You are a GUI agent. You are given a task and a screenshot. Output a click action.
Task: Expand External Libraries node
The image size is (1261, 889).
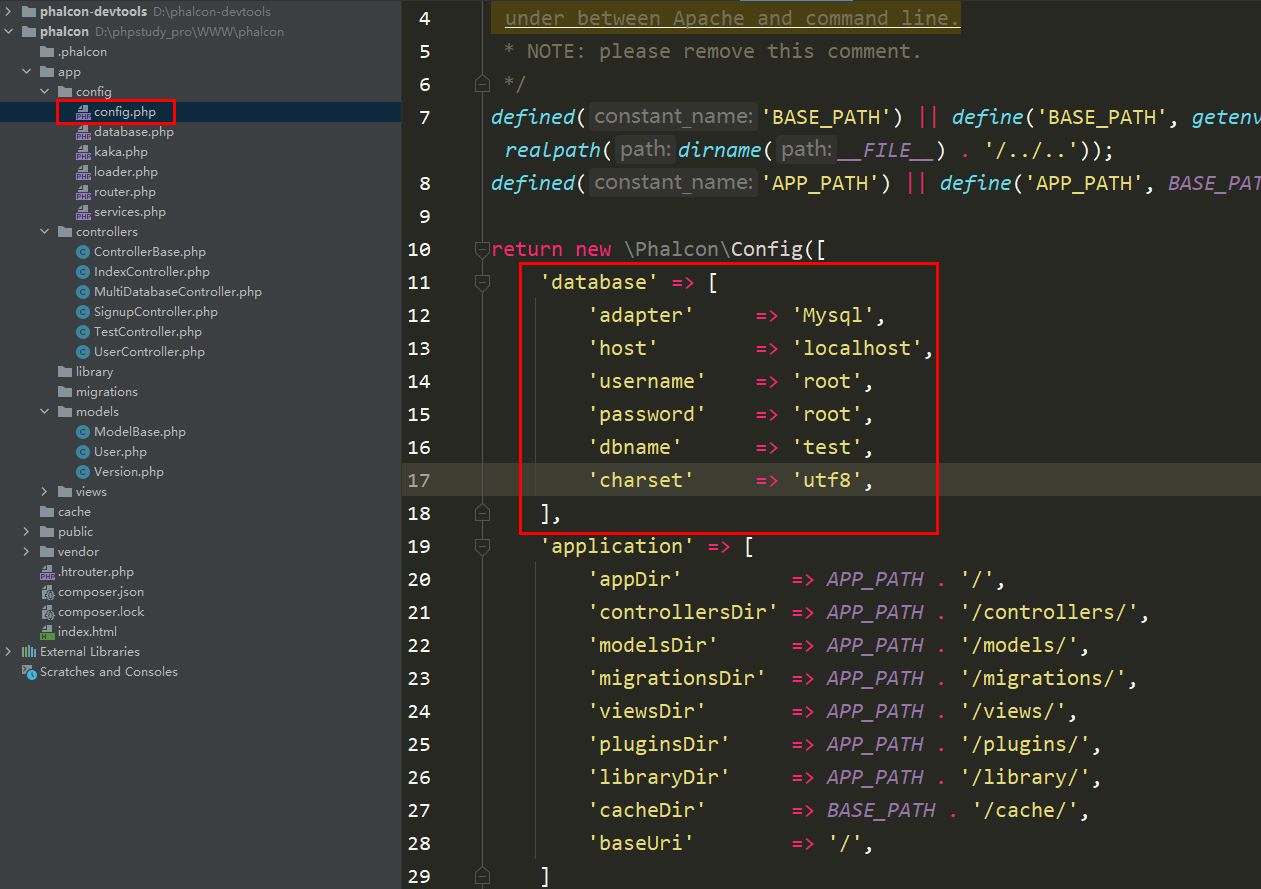point(9,652)
